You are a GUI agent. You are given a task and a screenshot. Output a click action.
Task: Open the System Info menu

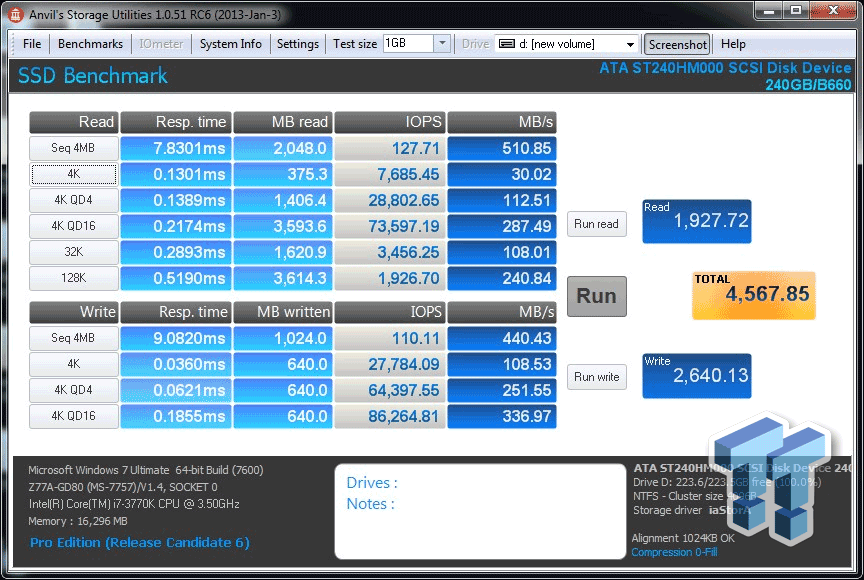click(x=230, y=44)
